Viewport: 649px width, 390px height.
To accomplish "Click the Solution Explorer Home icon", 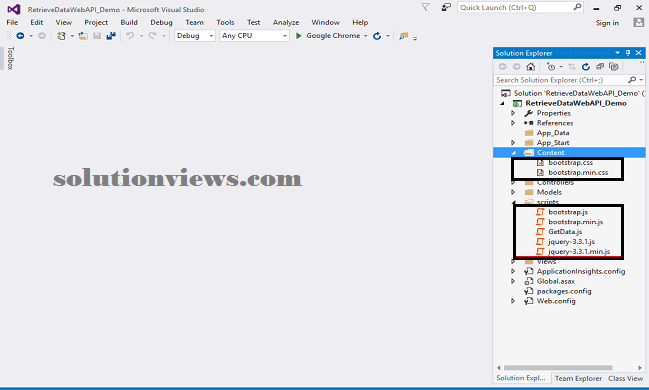I will 531,67.
